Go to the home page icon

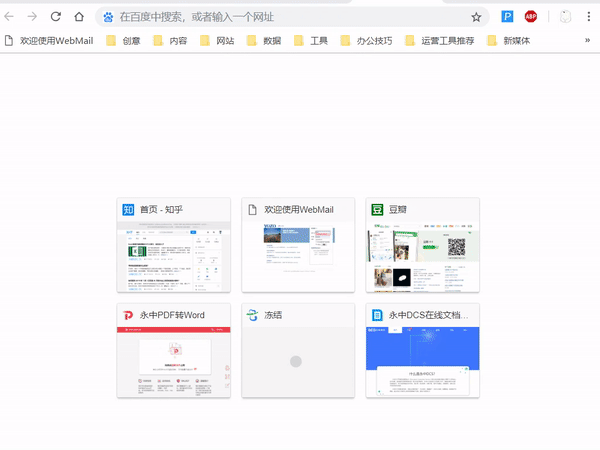coord(79,16)
